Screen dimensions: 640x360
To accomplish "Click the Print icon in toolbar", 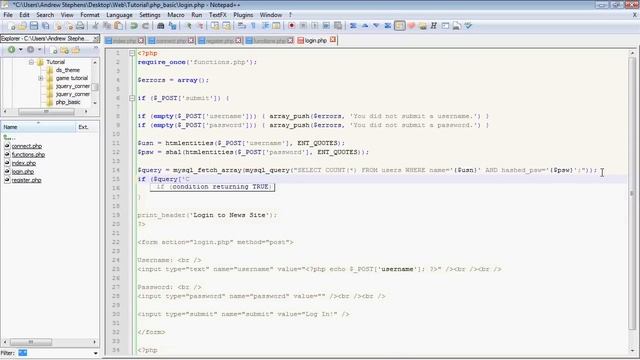I will pyautogui.click(x=80, y=26).
